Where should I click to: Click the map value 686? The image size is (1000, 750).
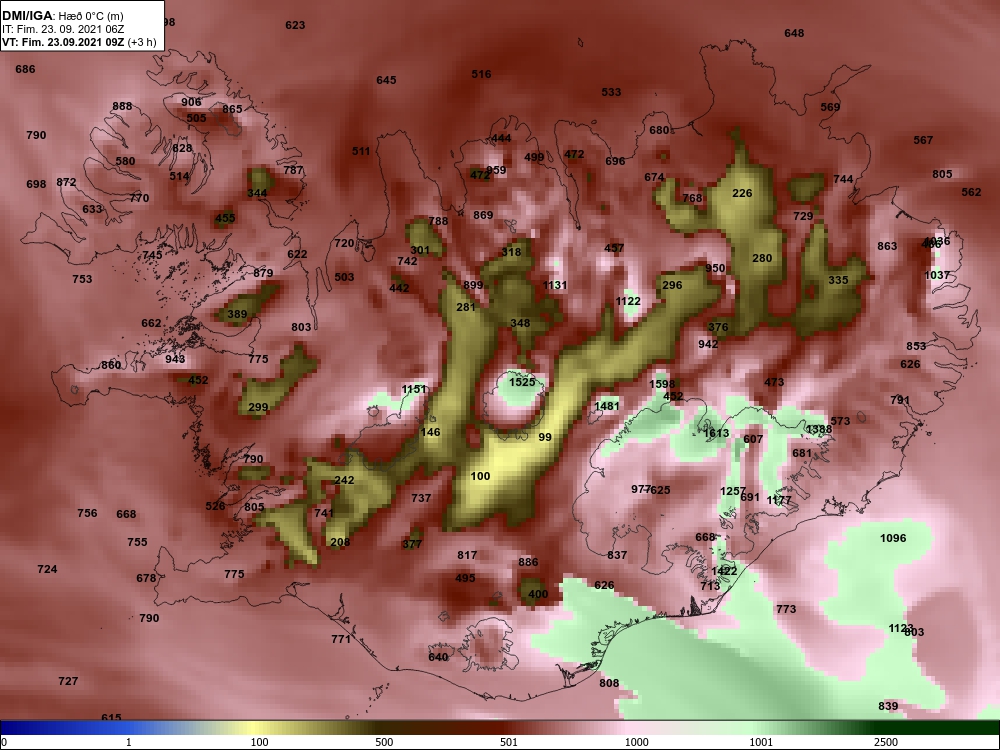(x=26, y=69)
